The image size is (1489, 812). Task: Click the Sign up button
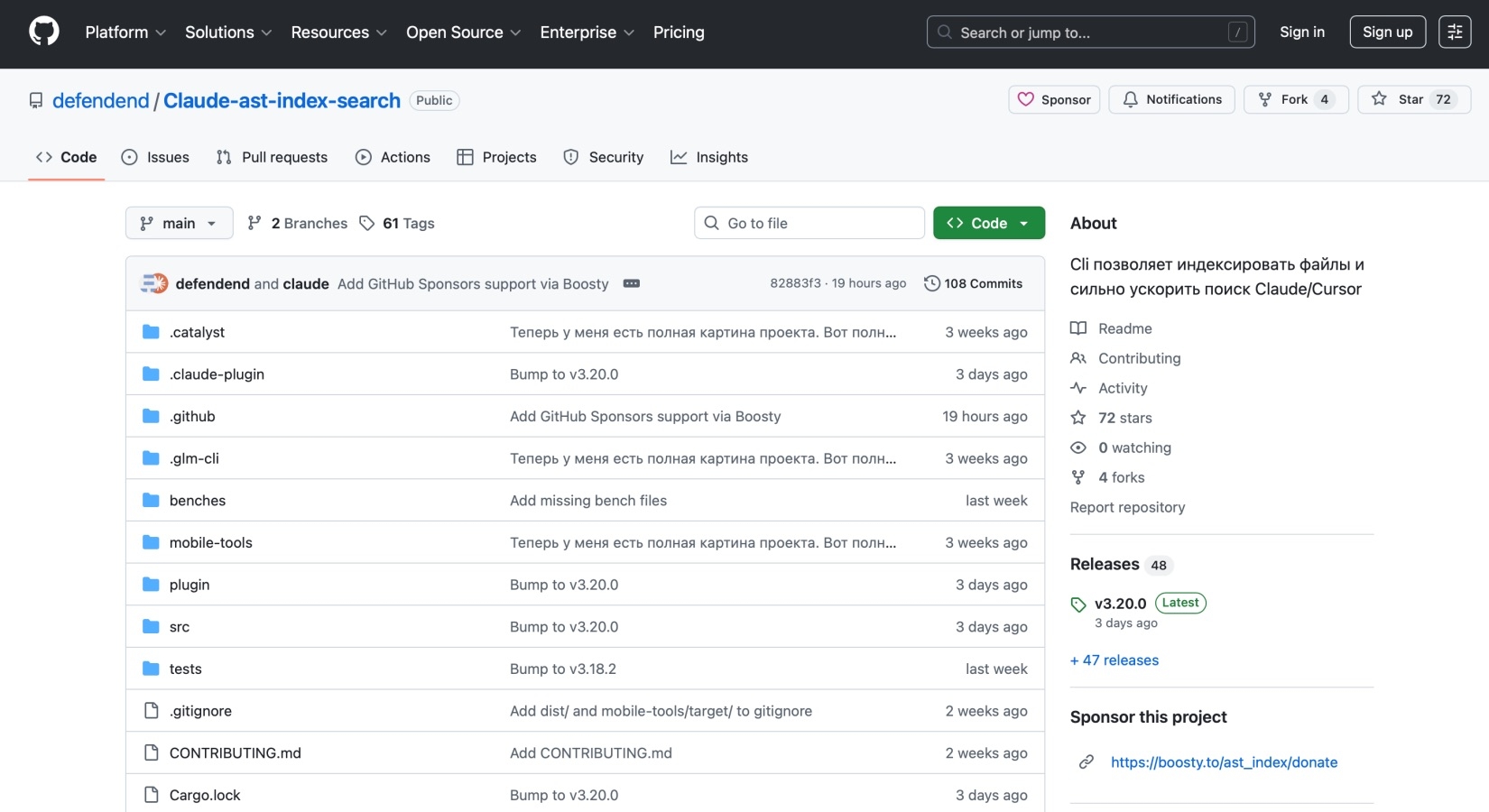pyautogui.click(x=1386, y=32)
